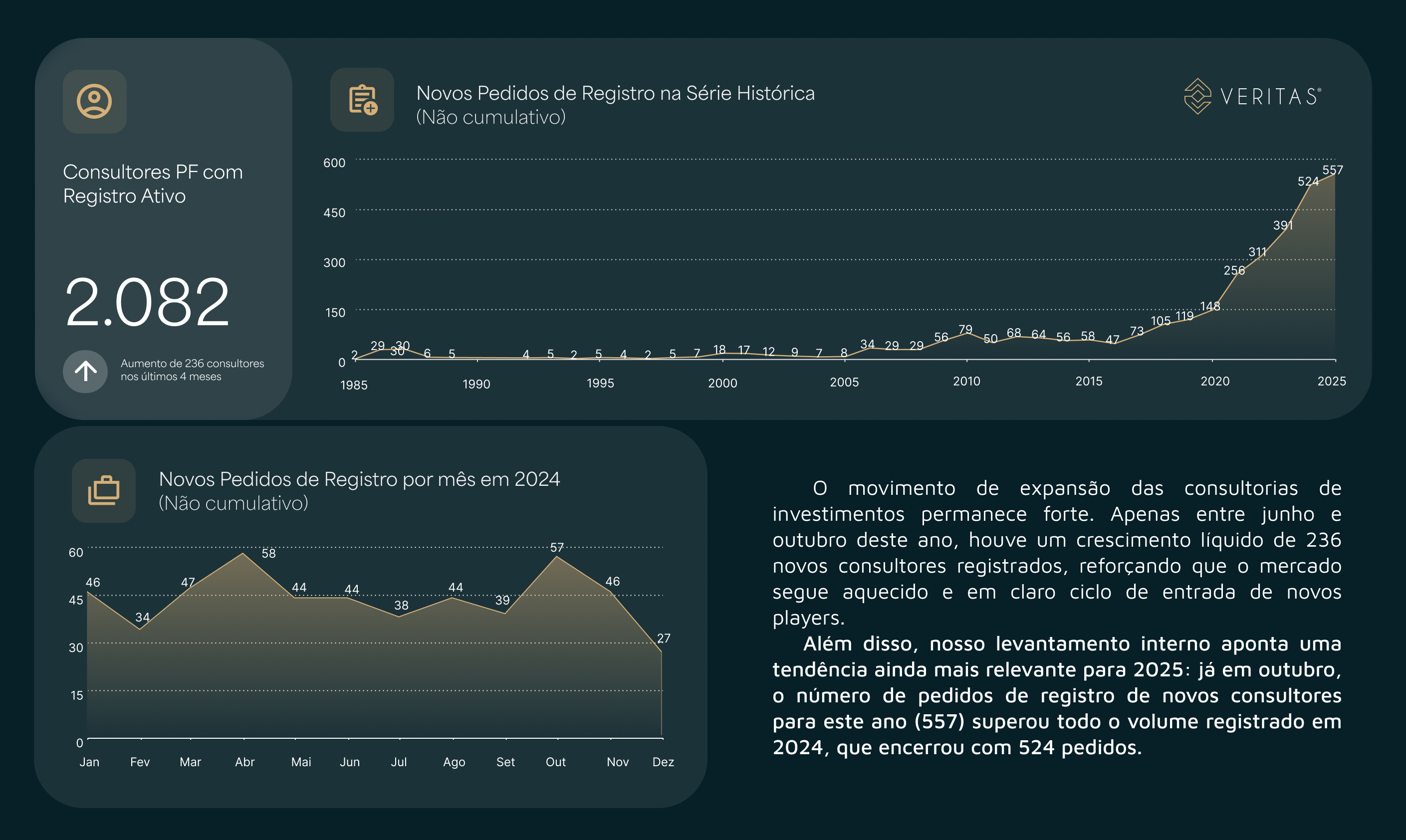Click paragraph starting 'O movimento de expansão'
The image size is (1406, 840).
point(1057,553)
